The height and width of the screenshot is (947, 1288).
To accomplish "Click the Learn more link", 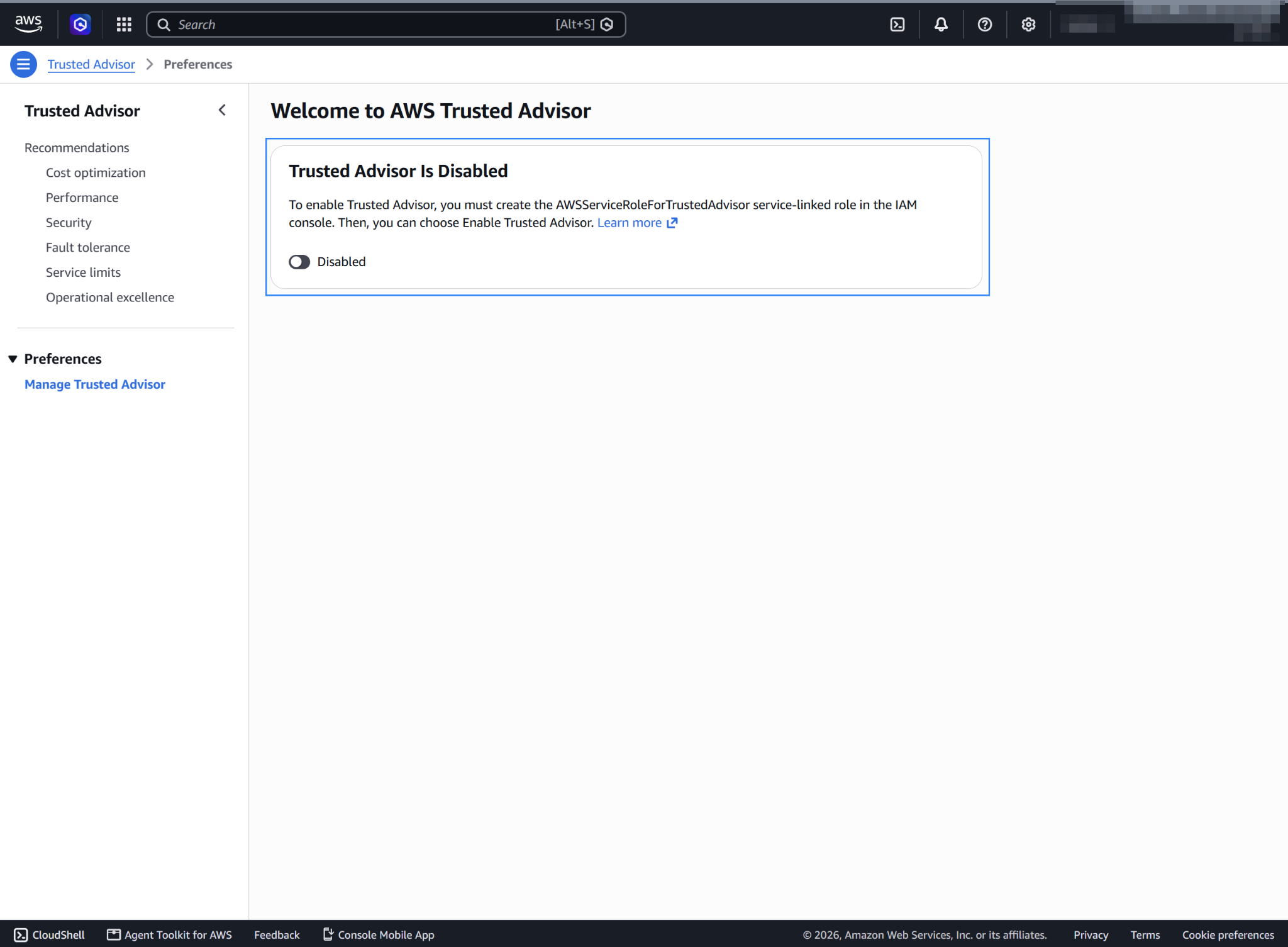I will tap(630, 223).
